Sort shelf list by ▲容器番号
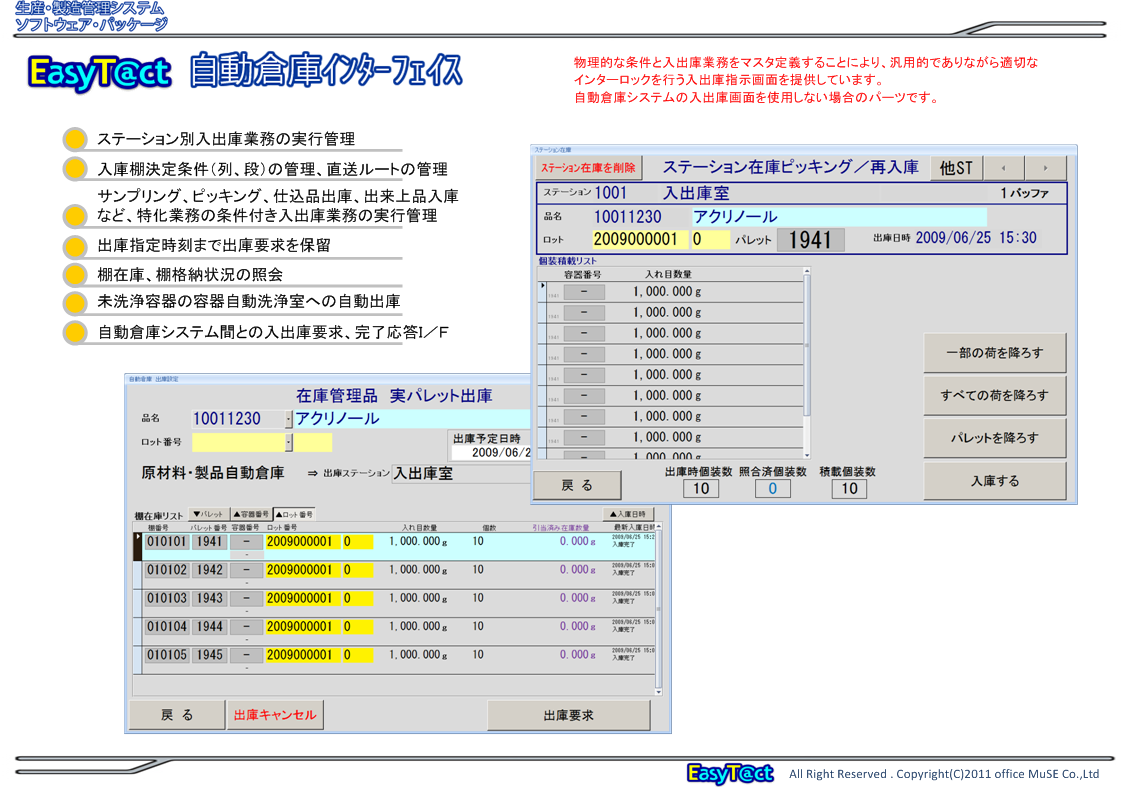Viewport: 1124px width, 789px height. tap(251, 515)
